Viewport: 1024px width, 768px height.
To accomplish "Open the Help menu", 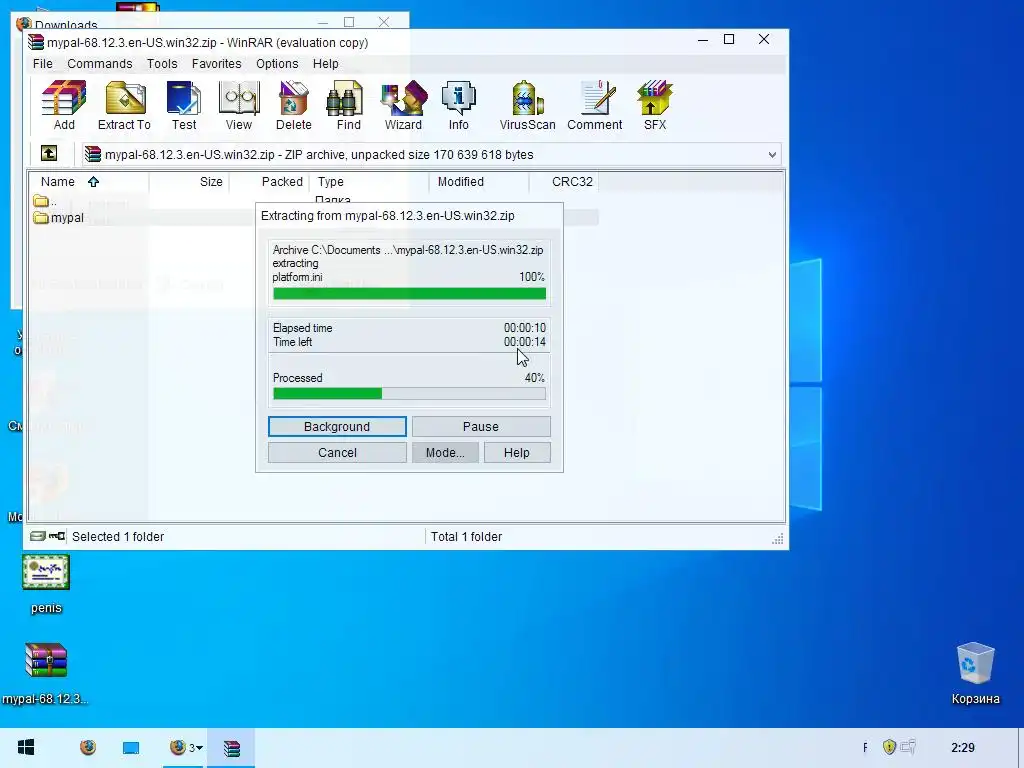I will 325,63.
